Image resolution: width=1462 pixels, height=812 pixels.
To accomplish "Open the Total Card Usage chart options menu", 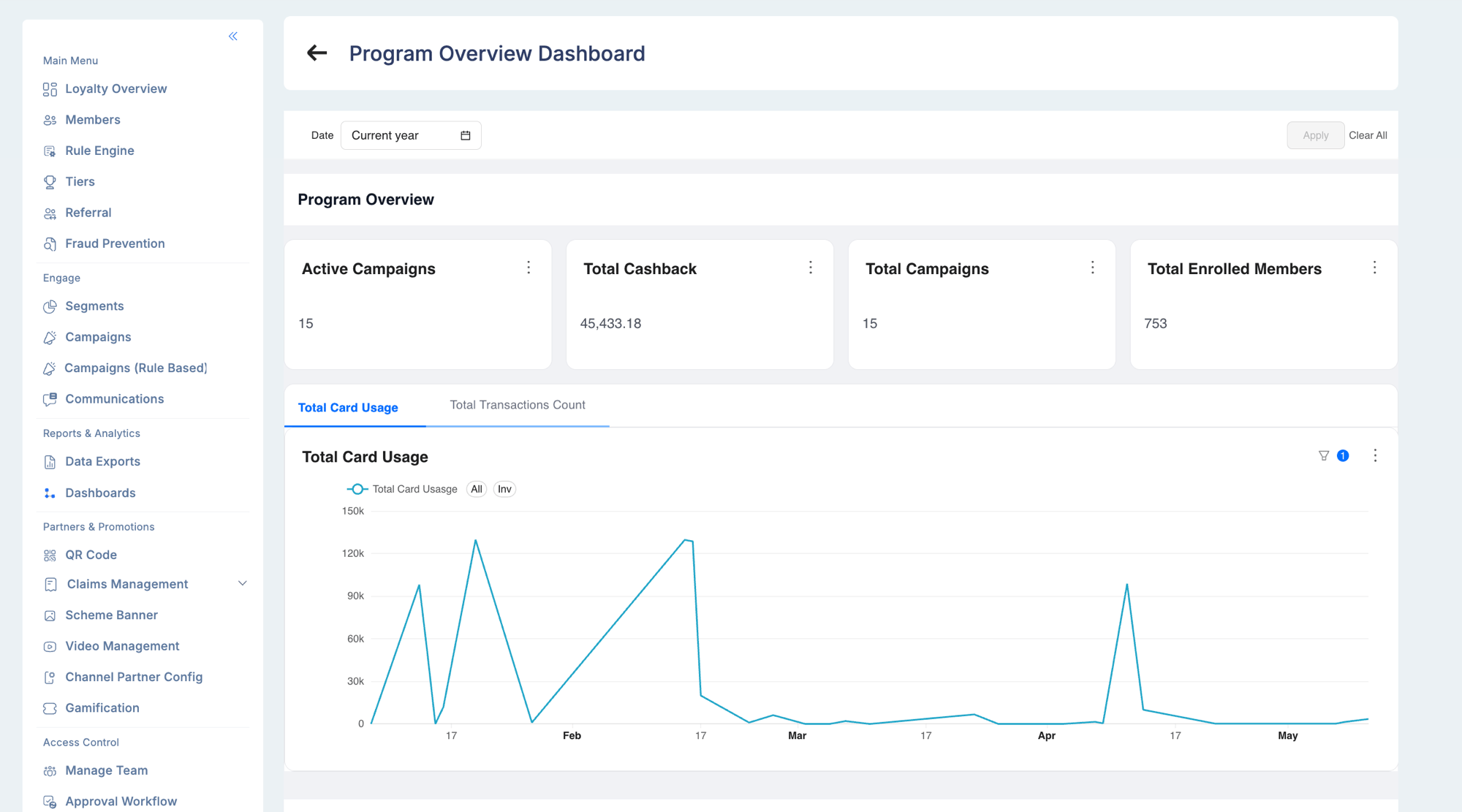I will pos(1375,455).
